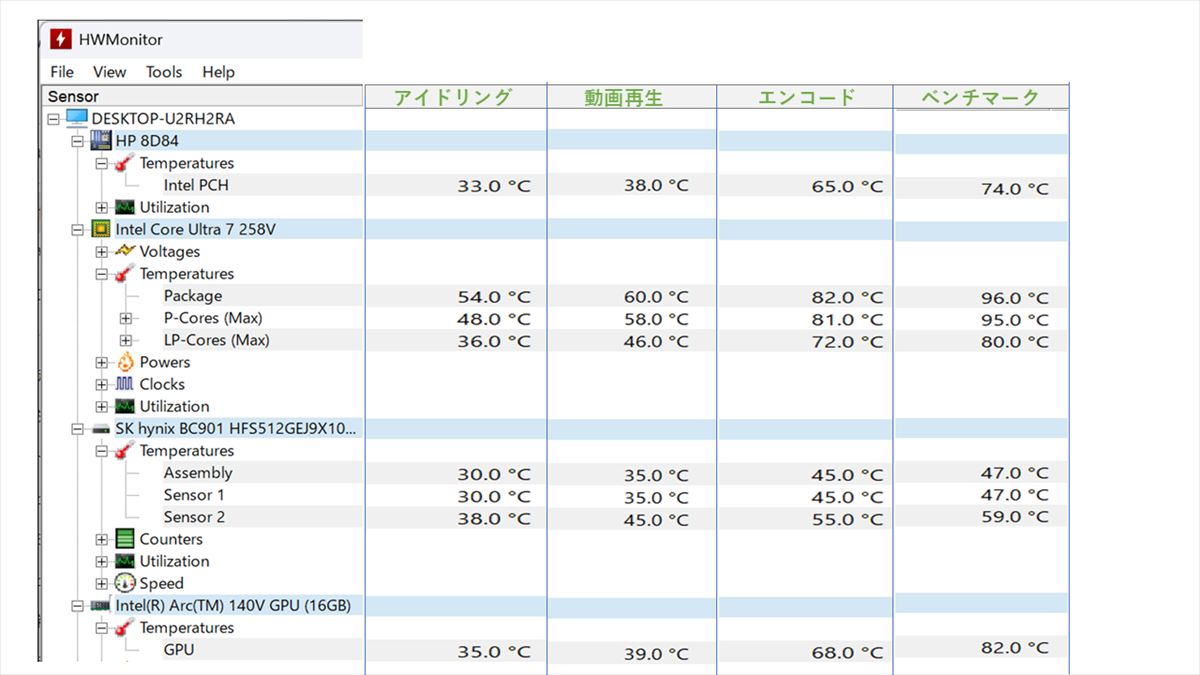Click the 38.0 °C Sensor 2 idling value

(x=494, y=519)
